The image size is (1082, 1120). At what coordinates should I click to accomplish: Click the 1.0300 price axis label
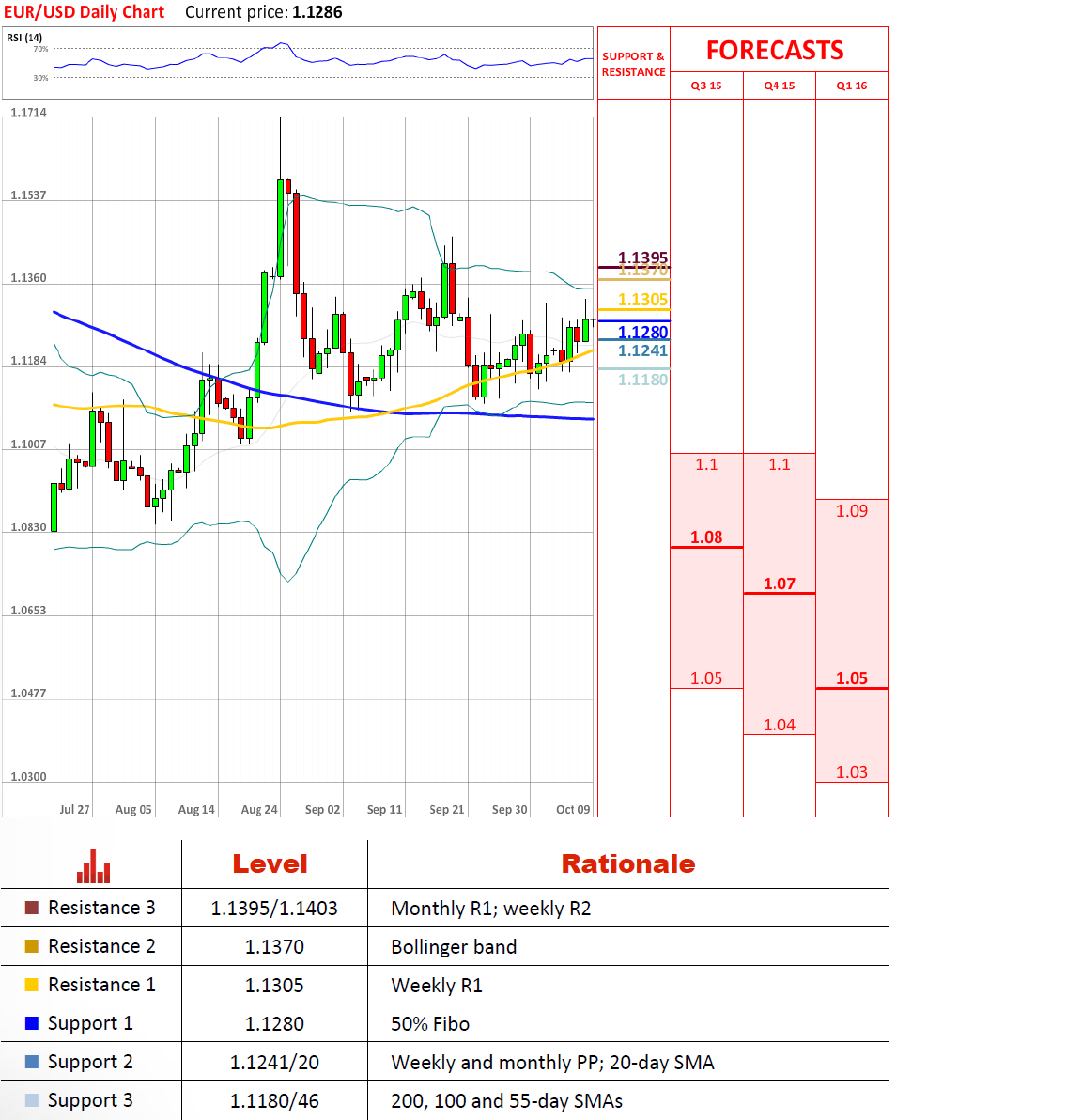(x=28, y=776)
